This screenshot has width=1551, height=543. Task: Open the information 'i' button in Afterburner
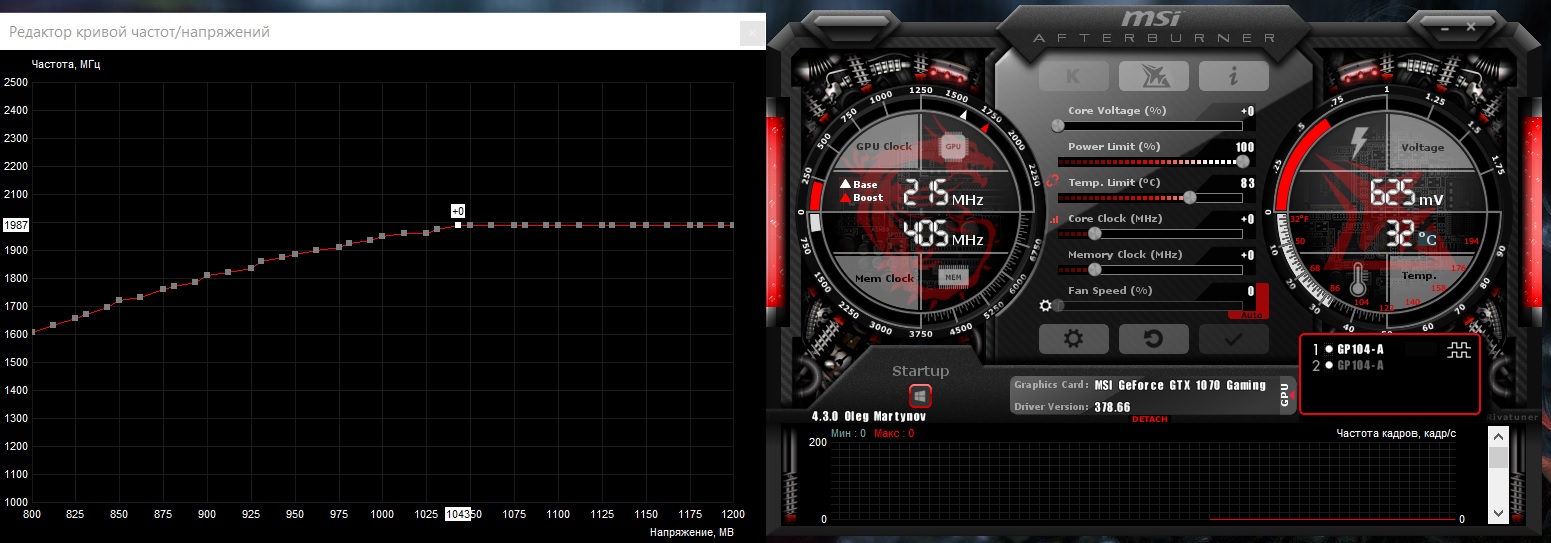click(1233, 76)
